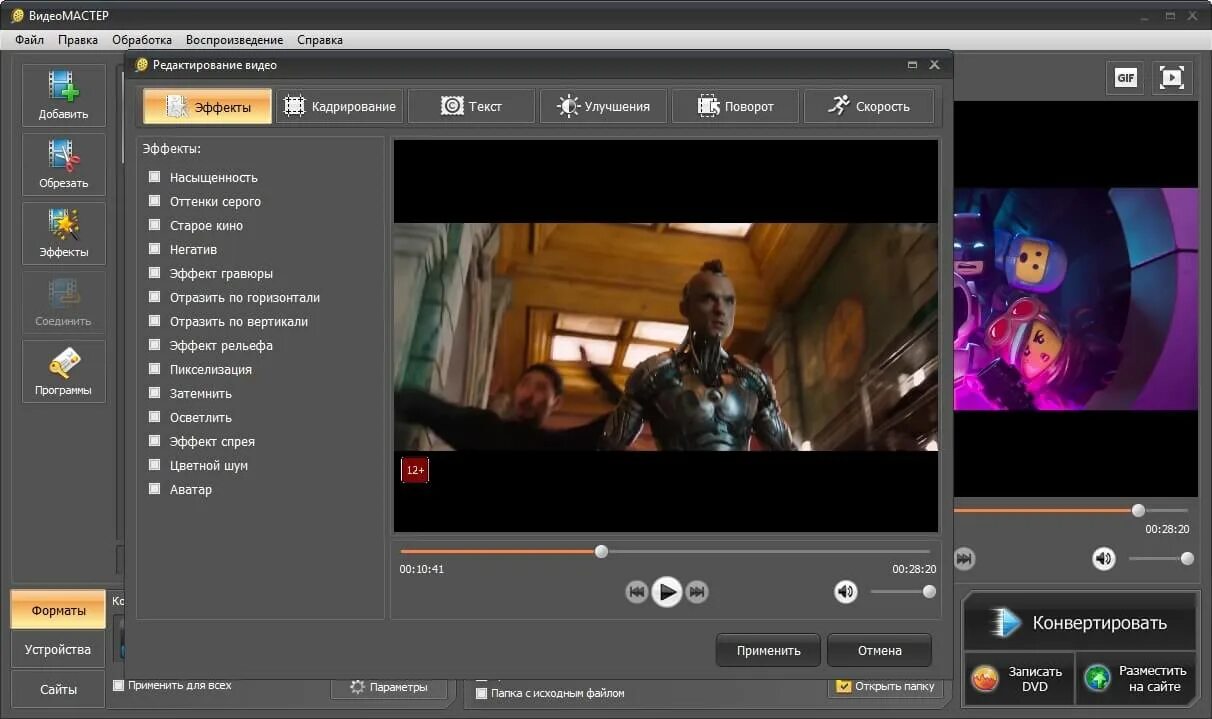Click the next-frame button in main player

(964, 558)
